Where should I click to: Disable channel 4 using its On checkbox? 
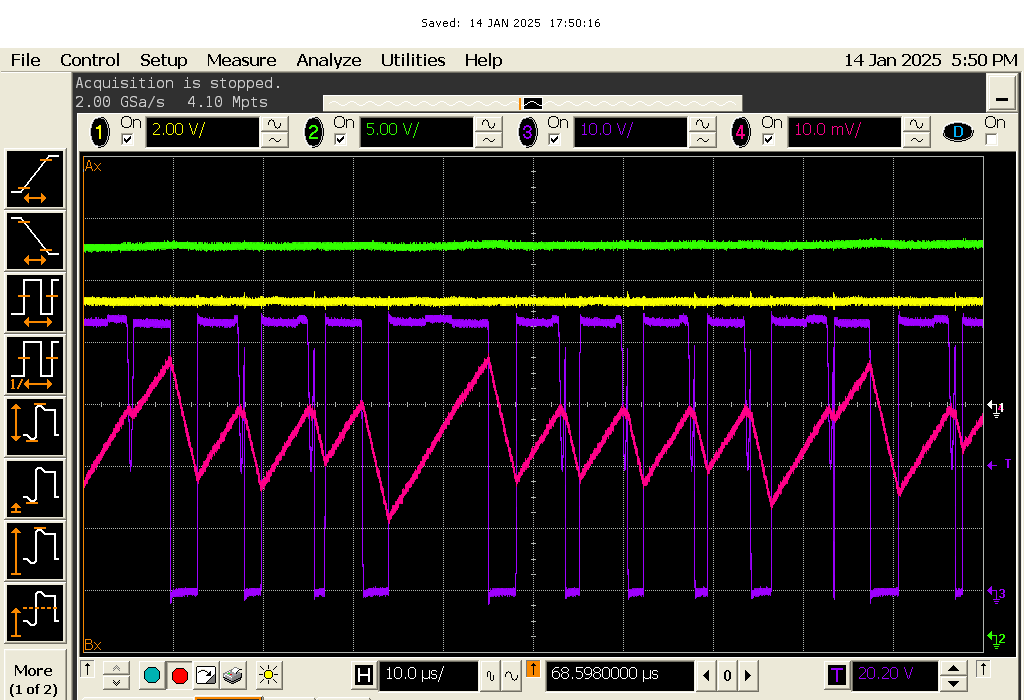pos(768,139)
